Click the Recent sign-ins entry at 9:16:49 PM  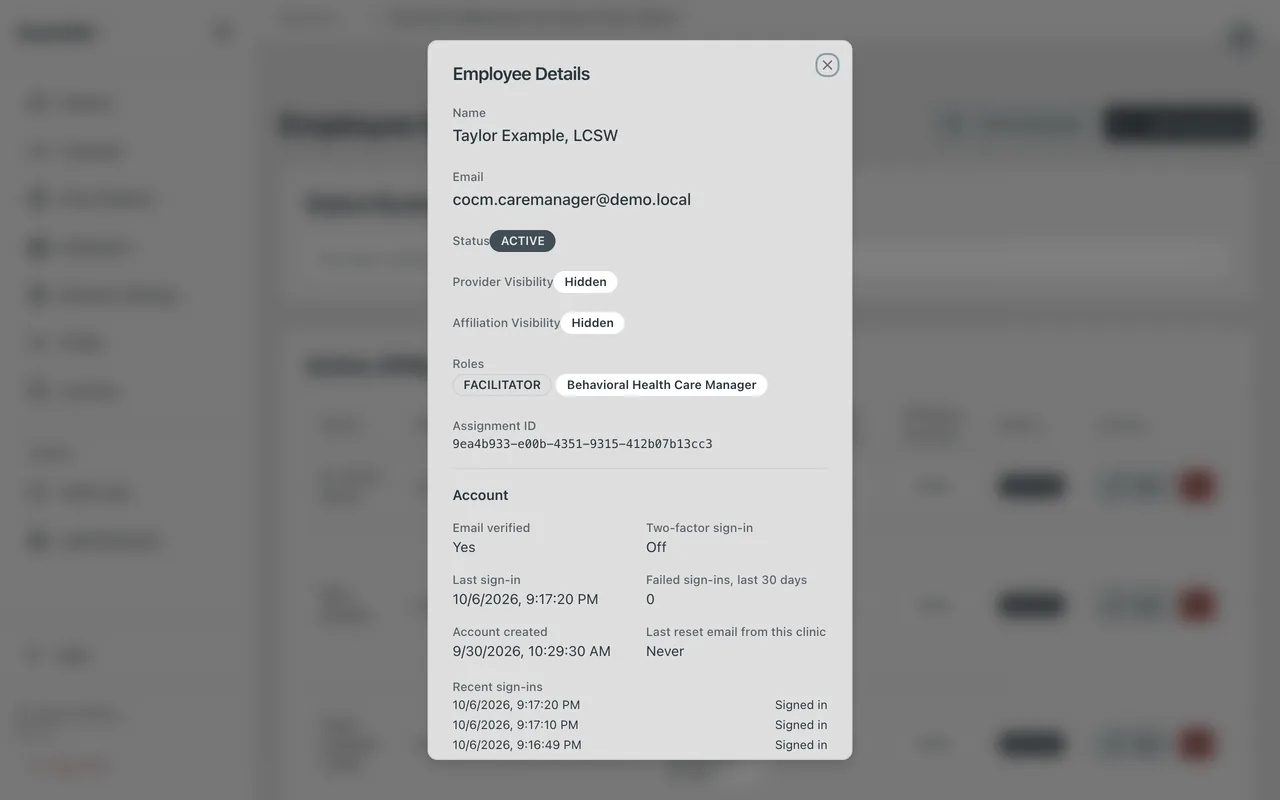[517, 745]
